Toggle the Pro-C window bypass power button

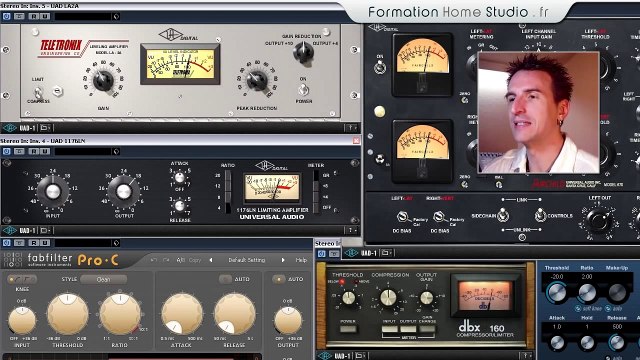7,243
